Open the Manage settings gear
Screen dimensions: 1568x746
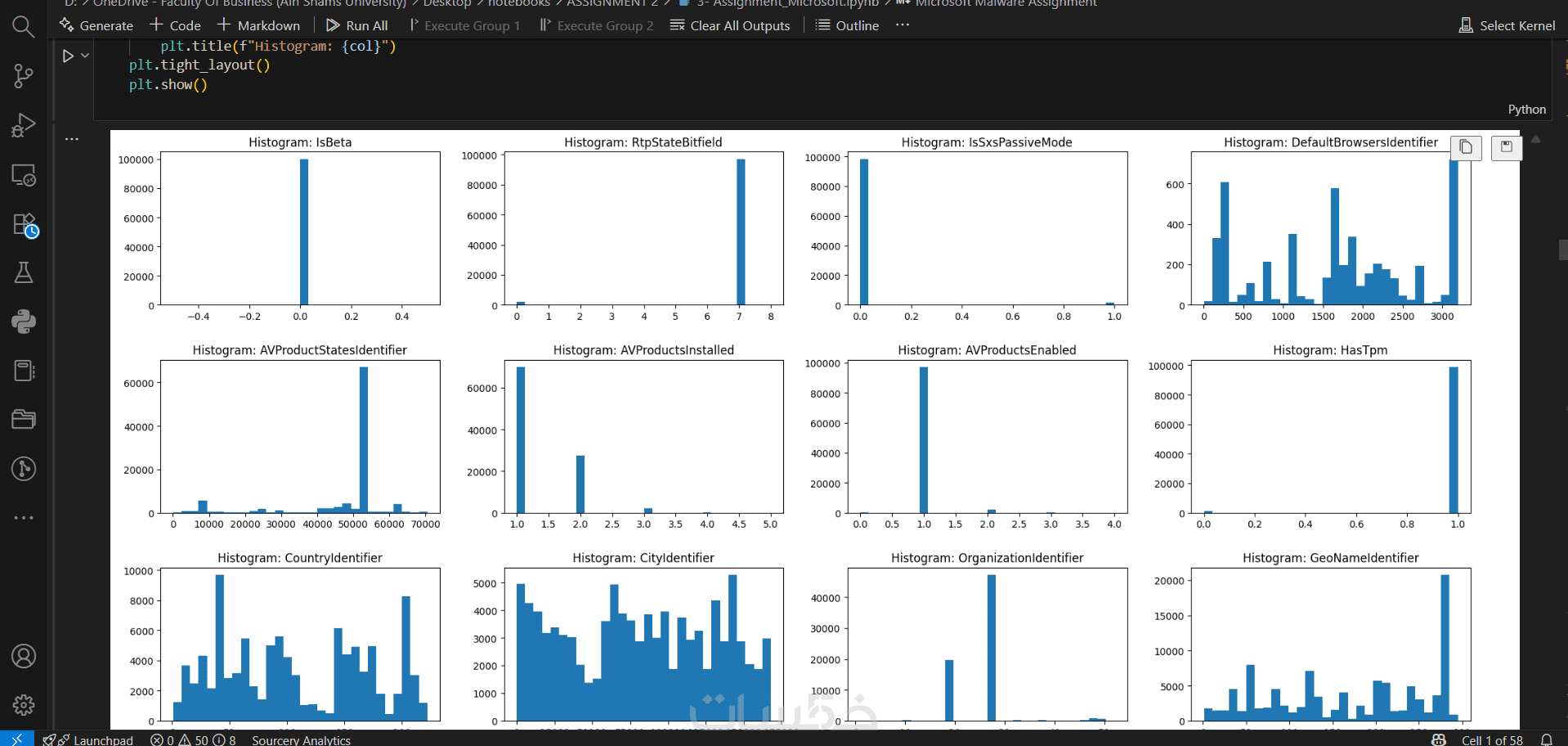[x=24, y=705]
